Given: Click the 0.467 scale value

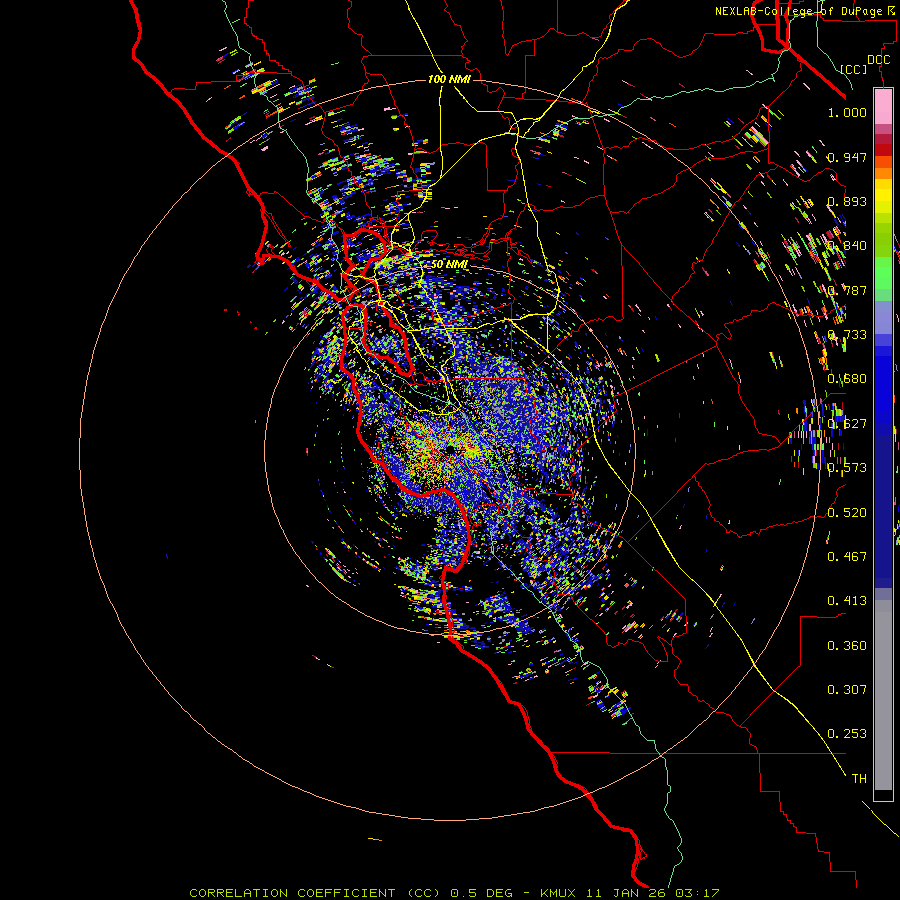Looking at the screenshot, I should coord(847,557).
